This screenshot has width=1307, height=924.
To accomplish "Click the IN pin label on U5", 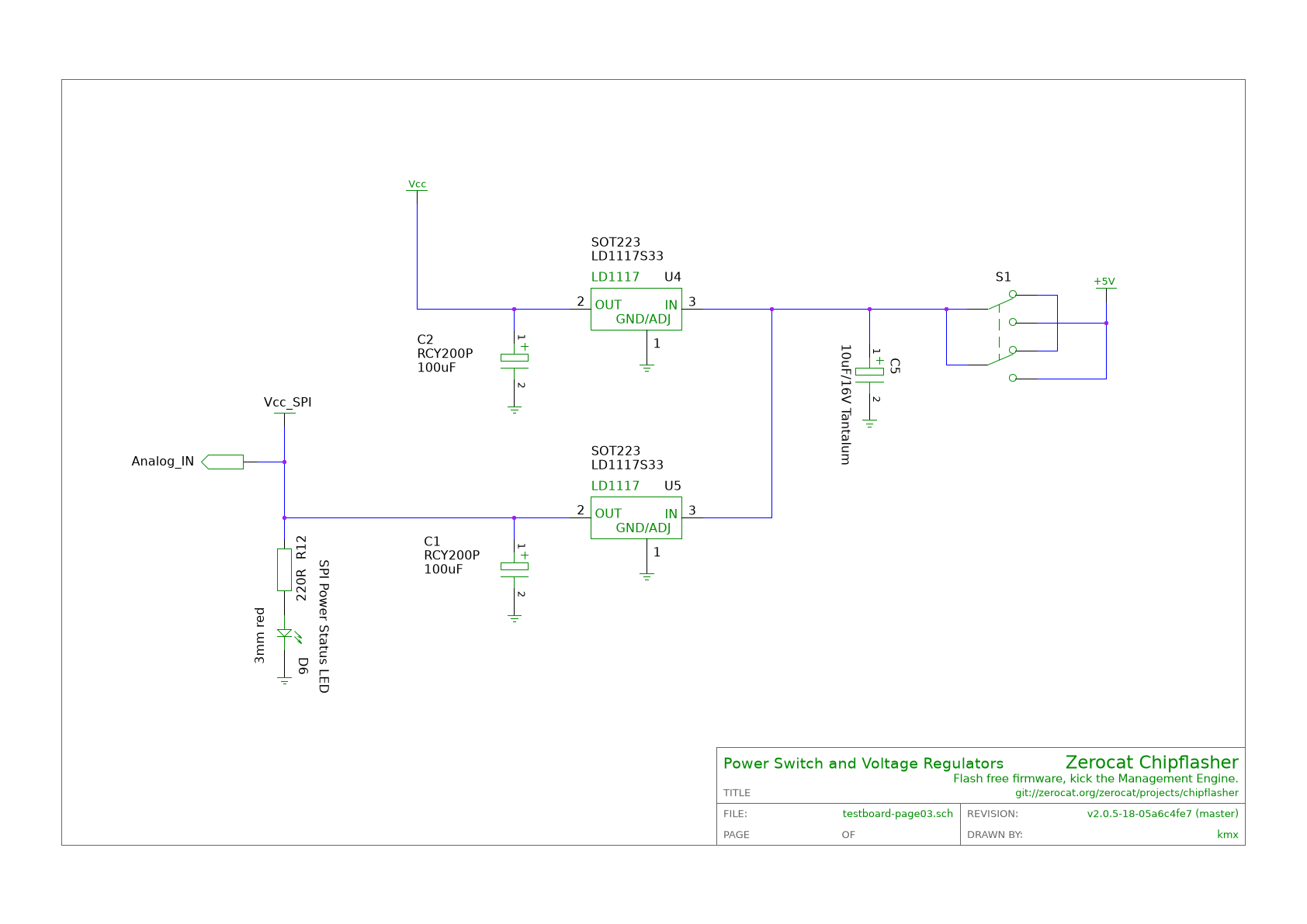I will tap(671, 514).
